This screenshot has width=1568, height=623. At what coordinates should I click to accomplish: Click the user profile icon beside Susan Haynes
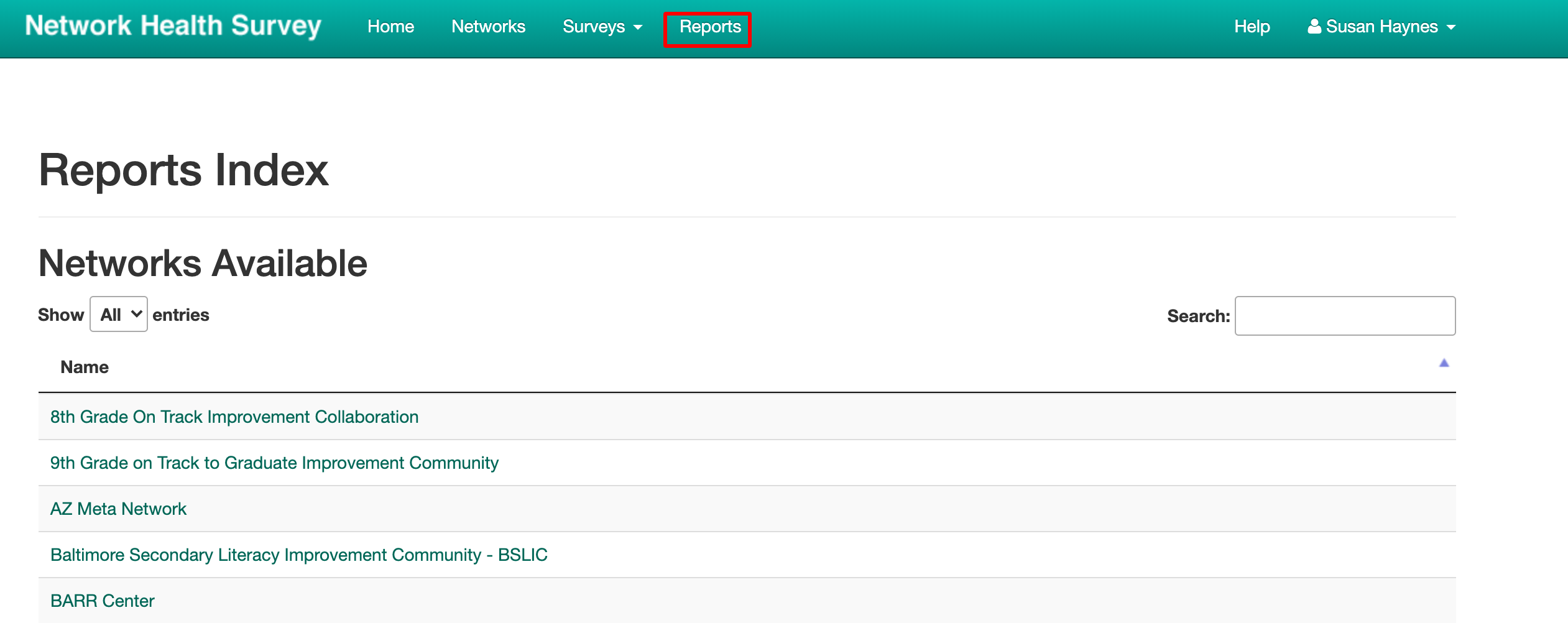coord(1314,27)
